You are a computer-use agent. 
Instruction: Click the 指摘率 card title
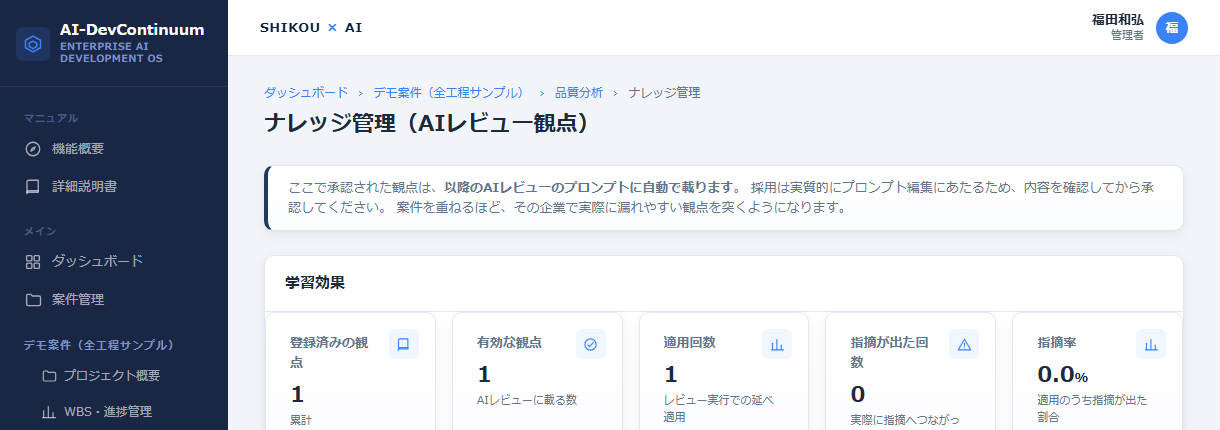point(1057,342)
